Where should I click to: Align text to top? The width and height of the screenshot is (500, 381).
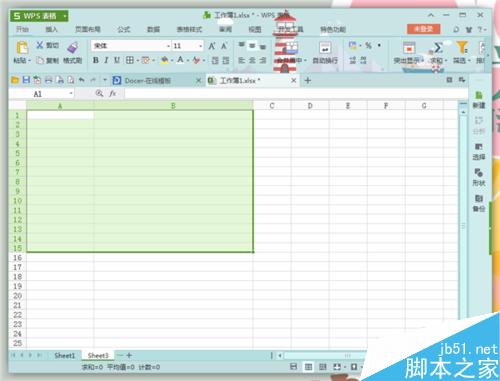(242, 45)
